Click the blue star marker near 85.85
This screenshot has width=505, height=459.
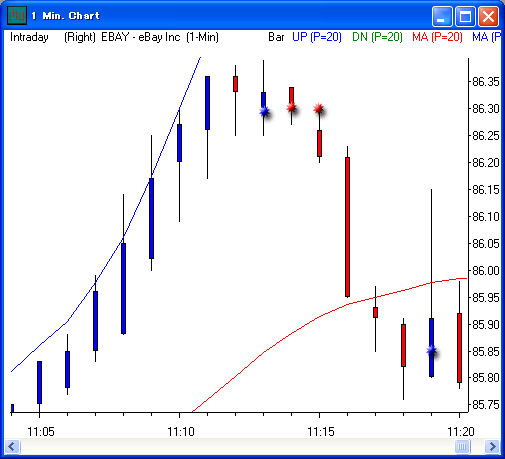[431, 350]
